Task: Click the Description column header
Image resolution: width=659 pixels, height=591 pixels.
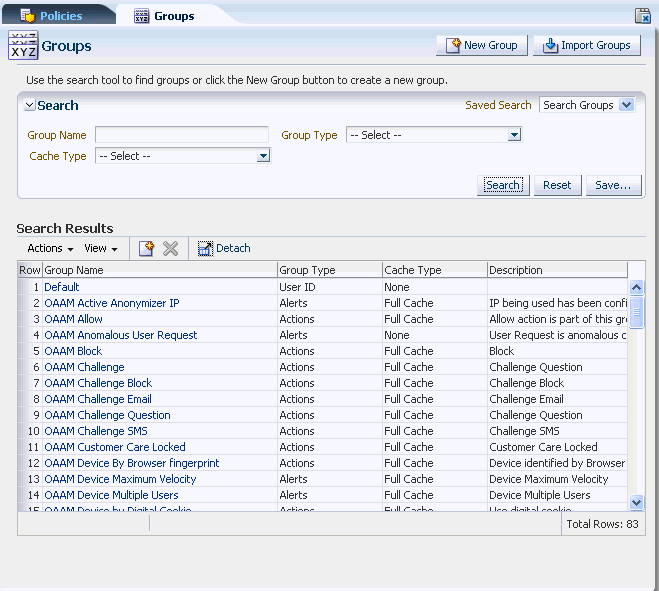Action: [x=557, y=270]
